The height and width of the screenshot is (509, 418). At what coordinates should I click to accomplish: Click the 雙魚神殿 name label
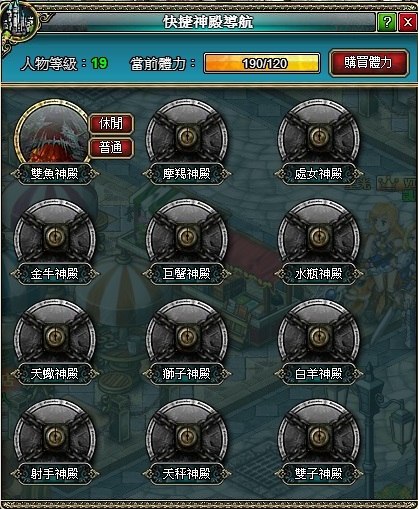tap(55, 174)
